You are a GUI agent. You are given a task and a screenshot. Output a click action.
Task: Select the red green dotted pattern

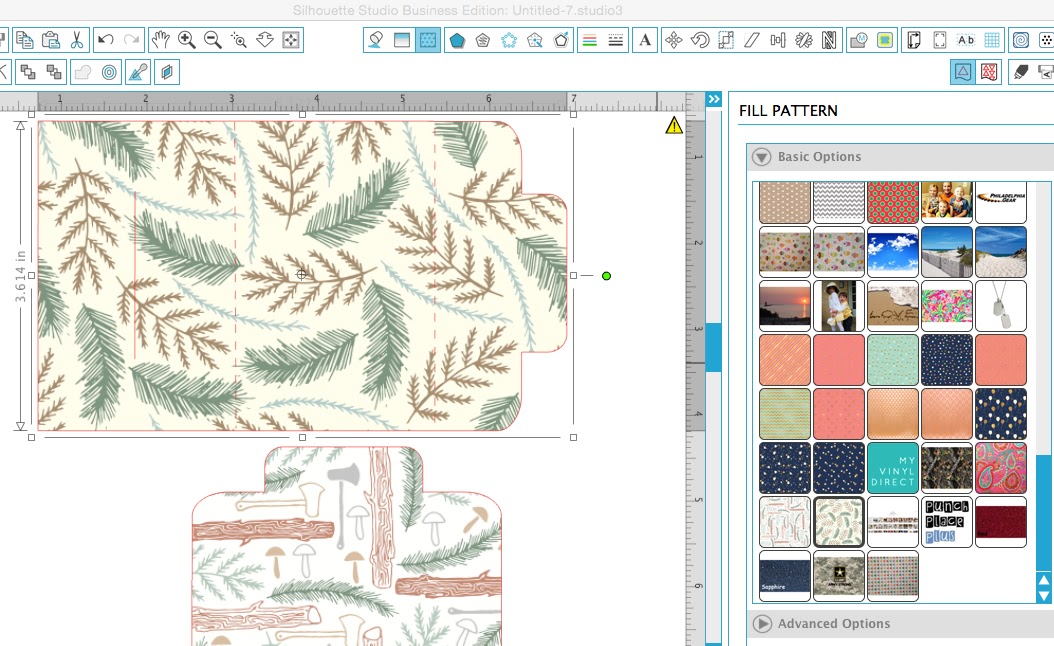[893, 202]
